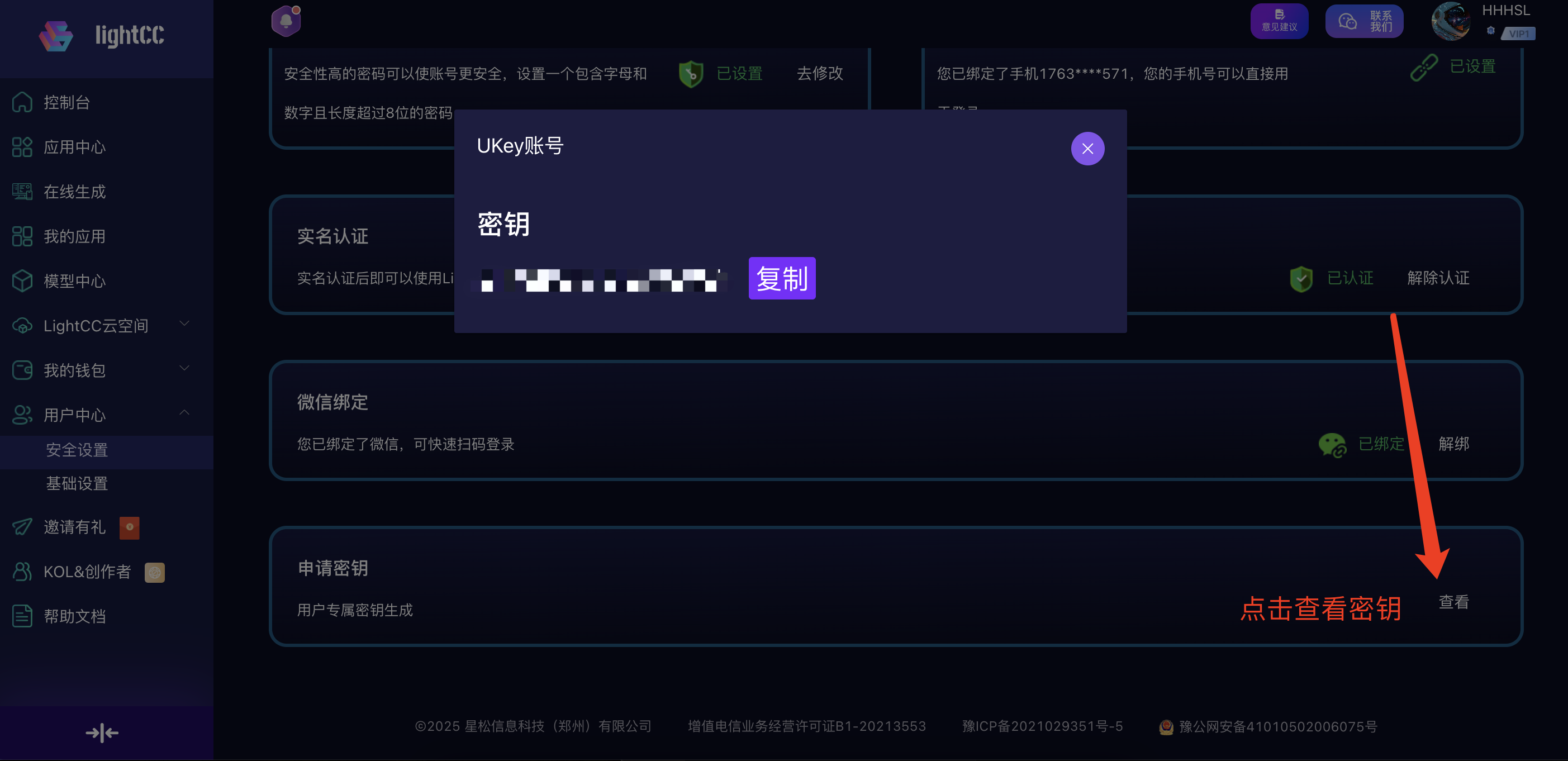The height and width of the screenshot is (761, 1568).
Task: Click 去修改 to change password
Action: point(820,74)
